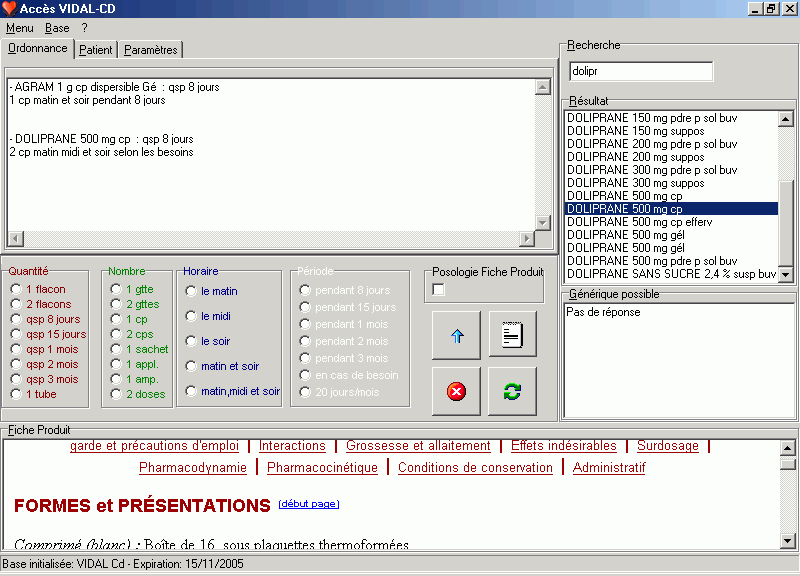Click the '(début page)' link
The image size is (800, 576).
309,504
